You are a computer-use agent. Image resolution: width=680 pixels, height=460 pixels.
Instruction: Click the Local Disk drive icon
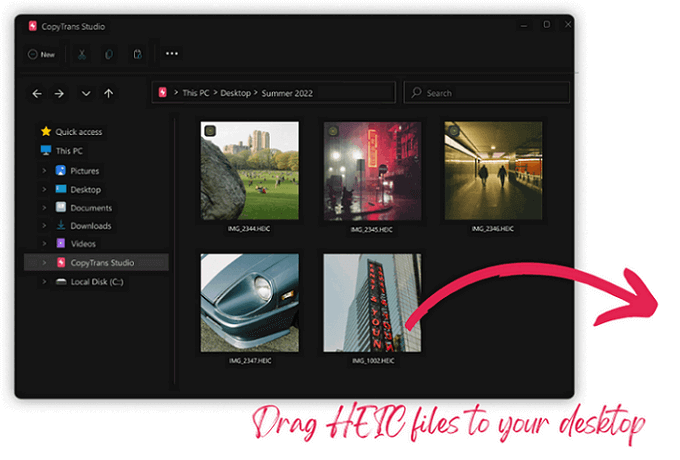point(61,281)
